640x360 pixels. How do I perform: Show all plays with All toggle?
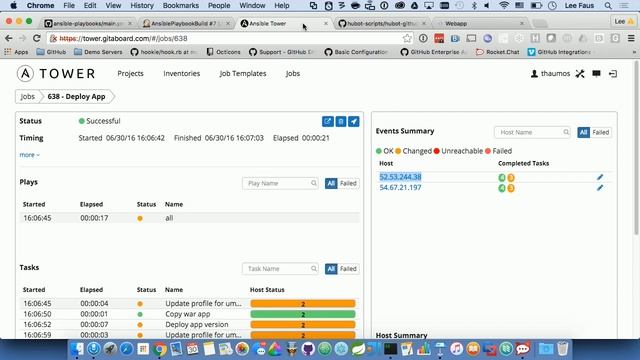tap(331, 183)
